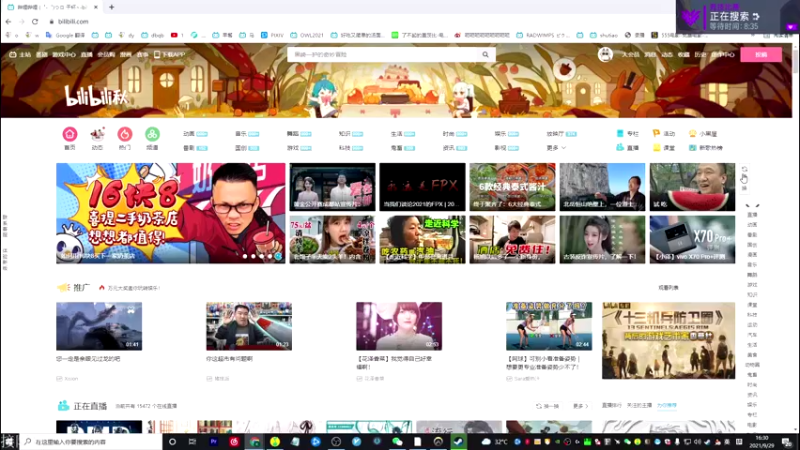Click the bilibili秋 logo on banner
800x450 pixels.
point(96,96)
